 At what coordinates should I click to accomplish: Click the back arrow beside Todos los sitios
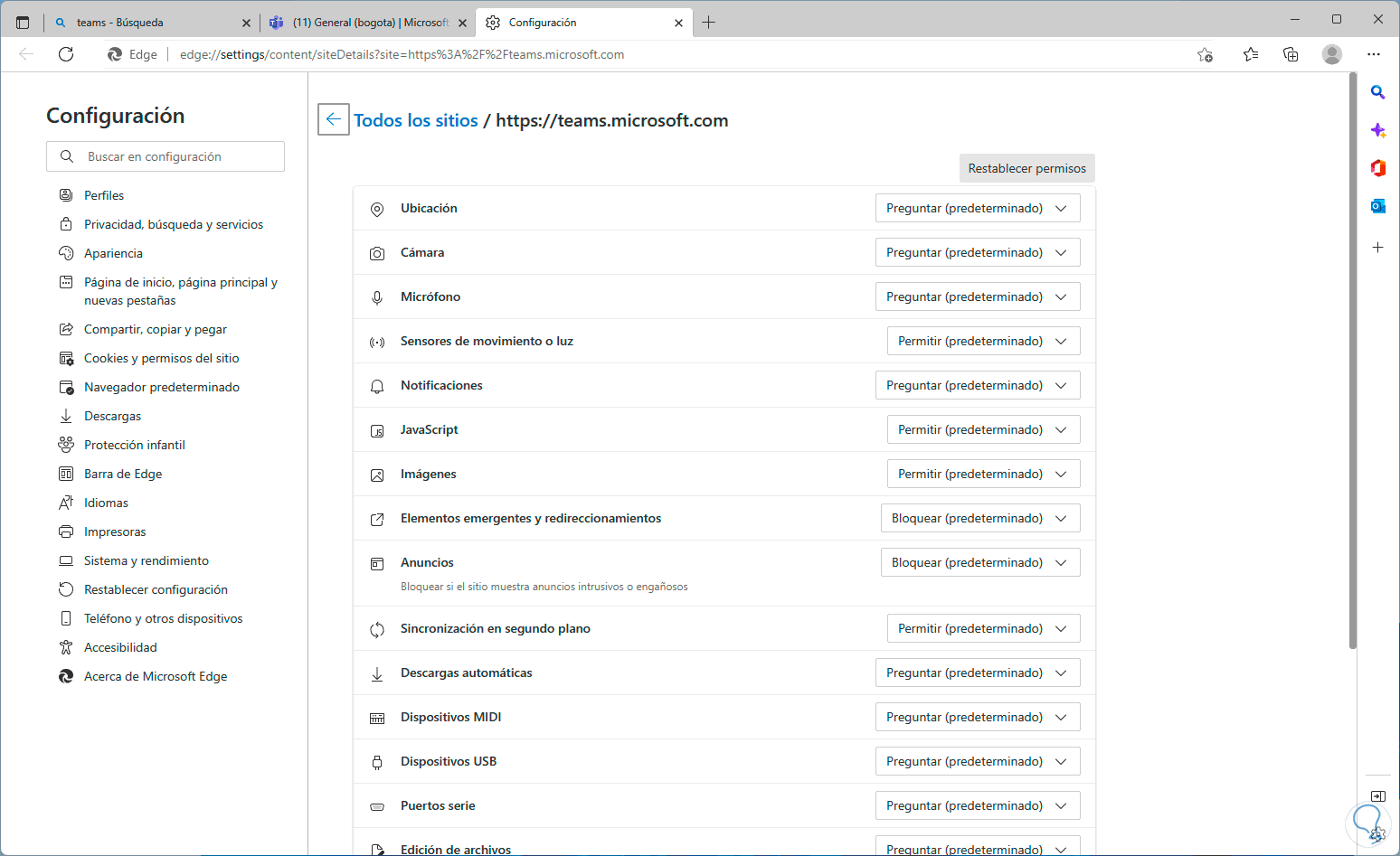coord(334,119)
